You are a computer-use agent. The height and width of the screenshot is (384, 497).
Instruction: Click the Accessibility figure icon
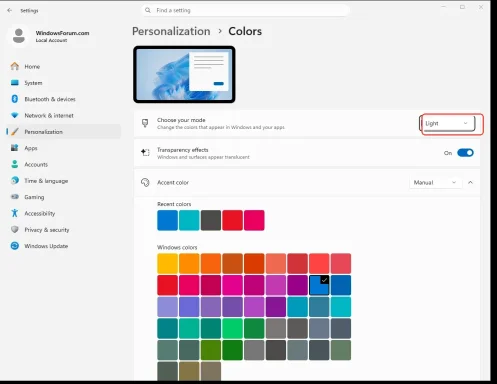tap(15, 213)
